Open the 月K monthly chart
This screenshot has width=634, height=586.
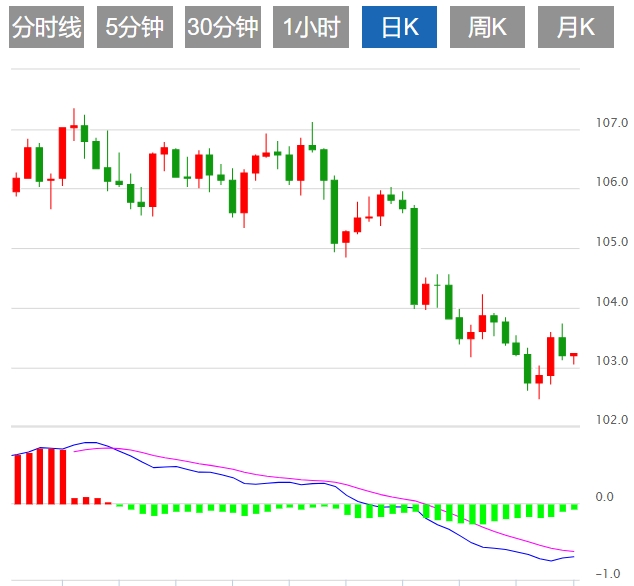[575, 28]
